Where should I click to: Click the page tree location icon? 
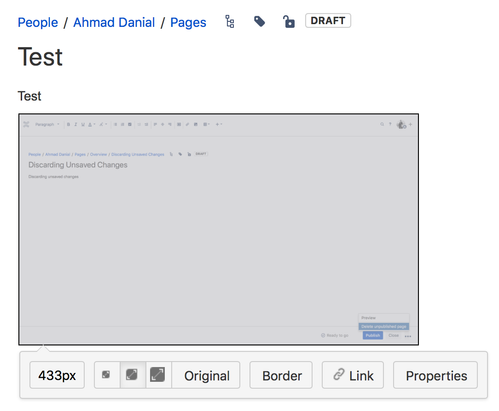(230, 22)
